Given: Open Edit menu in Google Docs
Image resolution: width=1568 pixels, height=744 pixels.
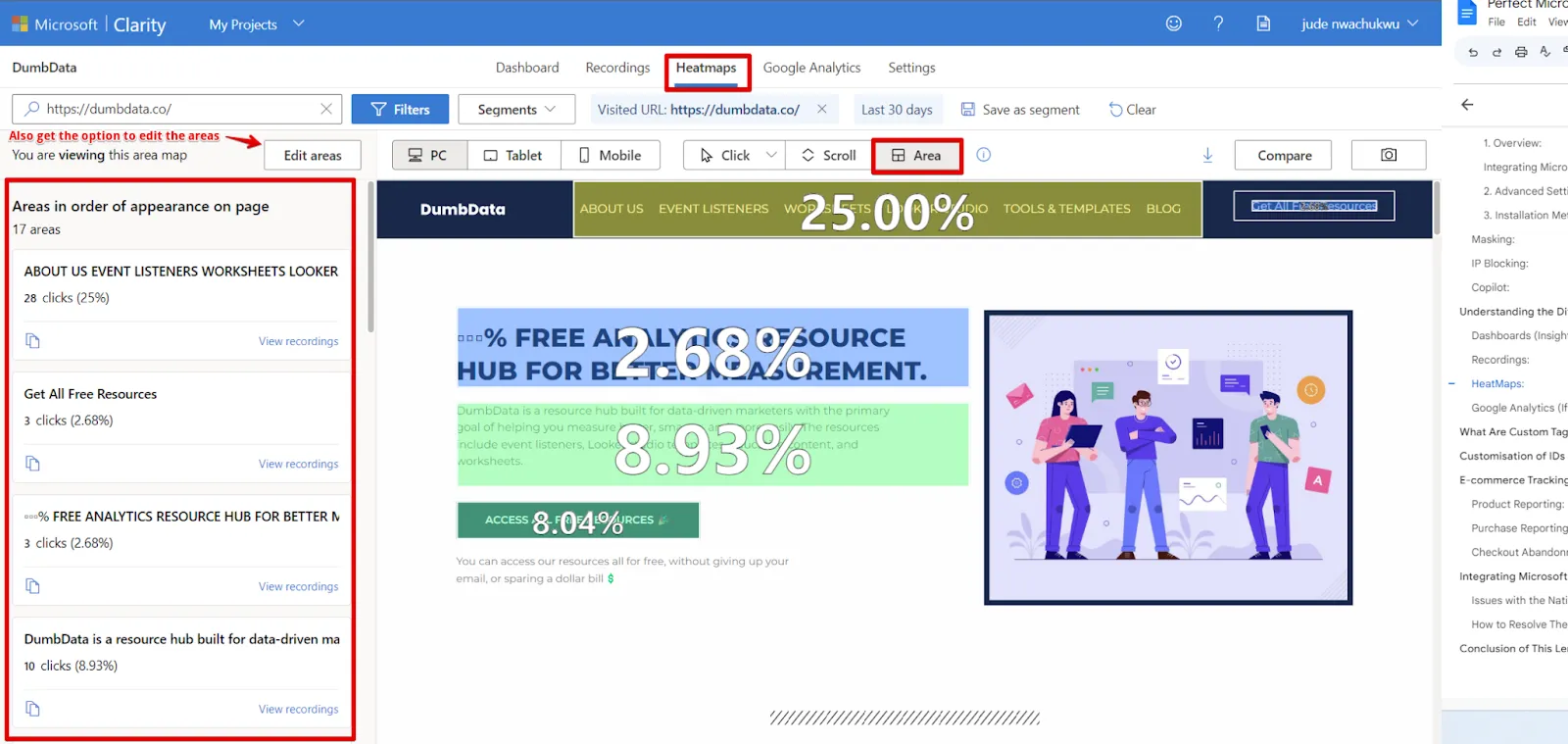Looking at the screenshot, I should tap(1527, 22).
